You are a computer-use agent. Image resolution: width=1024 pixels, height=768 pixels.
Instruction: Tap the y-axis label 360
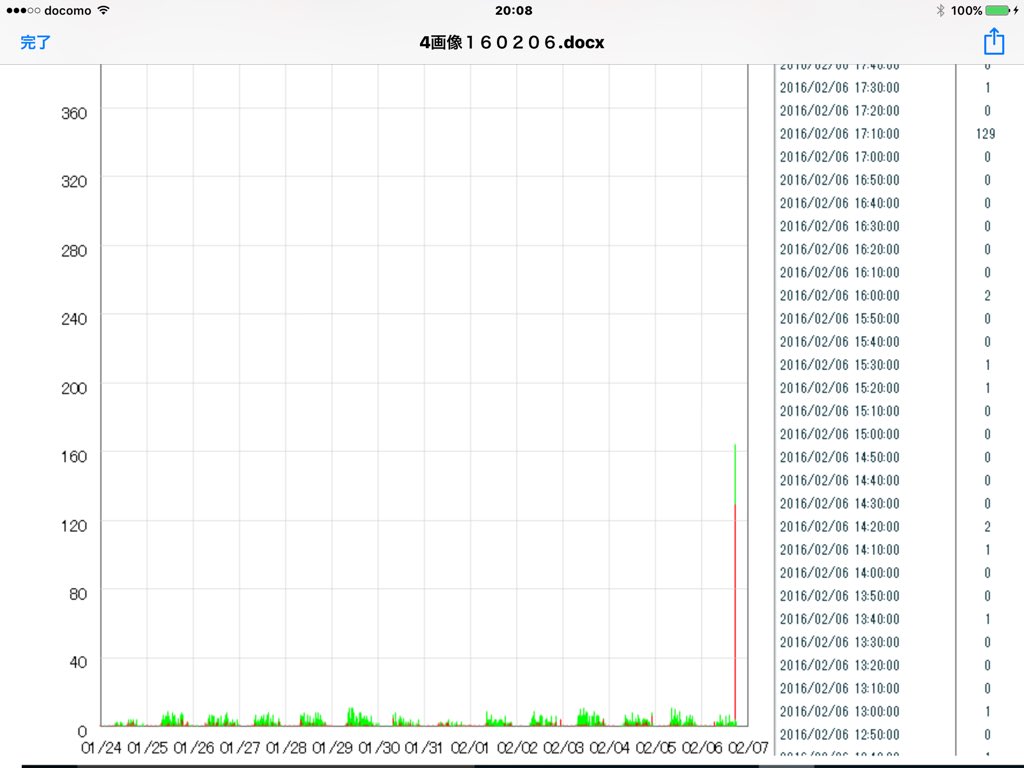click(x=74, y=114)
